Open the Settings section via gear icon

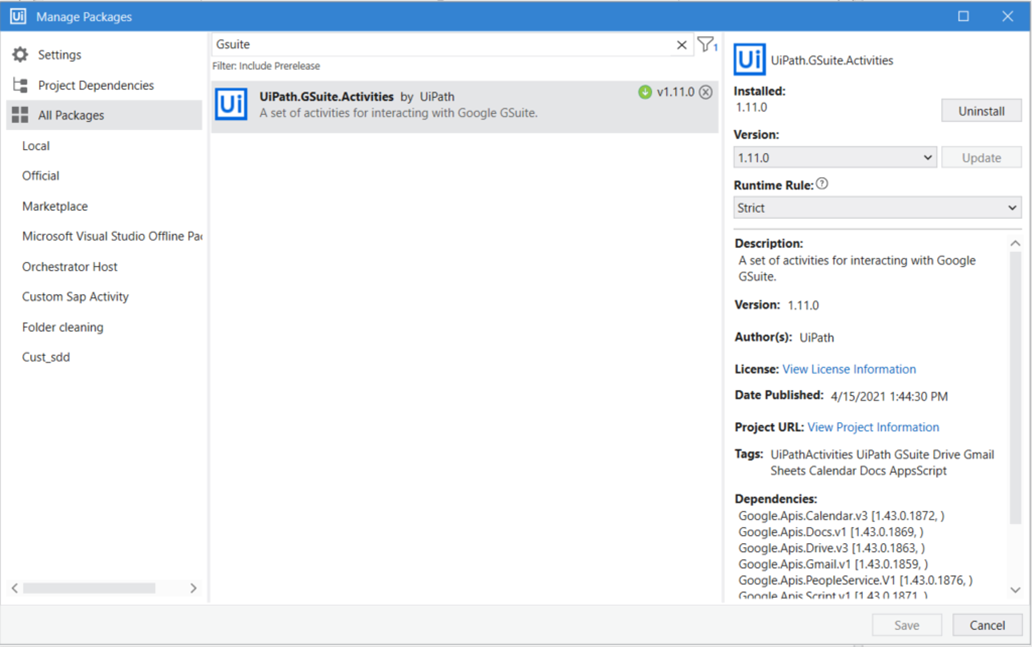click(x=22, y=54)
